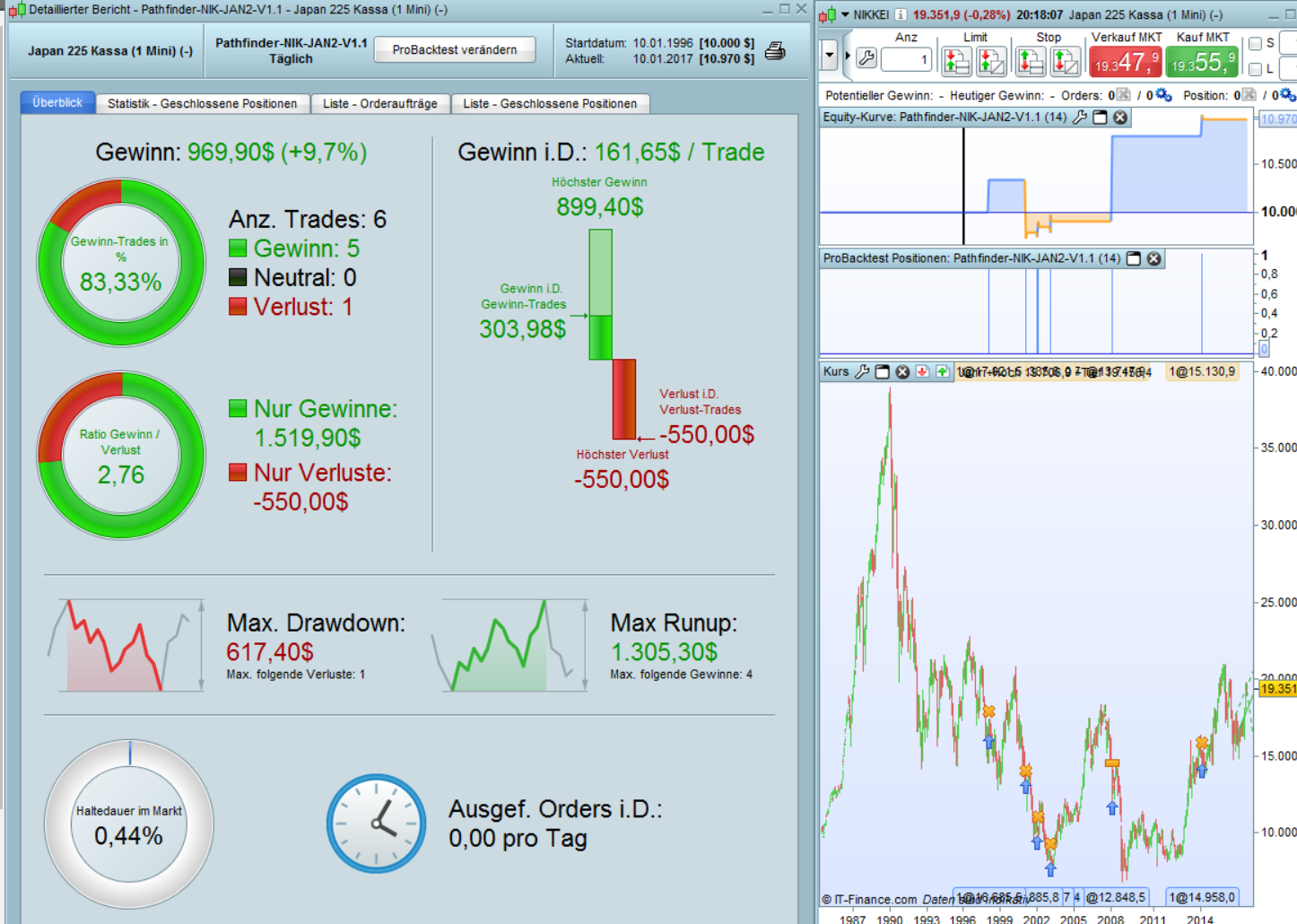Screen dimensions: 1297x924
Task: Click the 1@14.958,0 trade label on chart
Action: point(1202,897)
